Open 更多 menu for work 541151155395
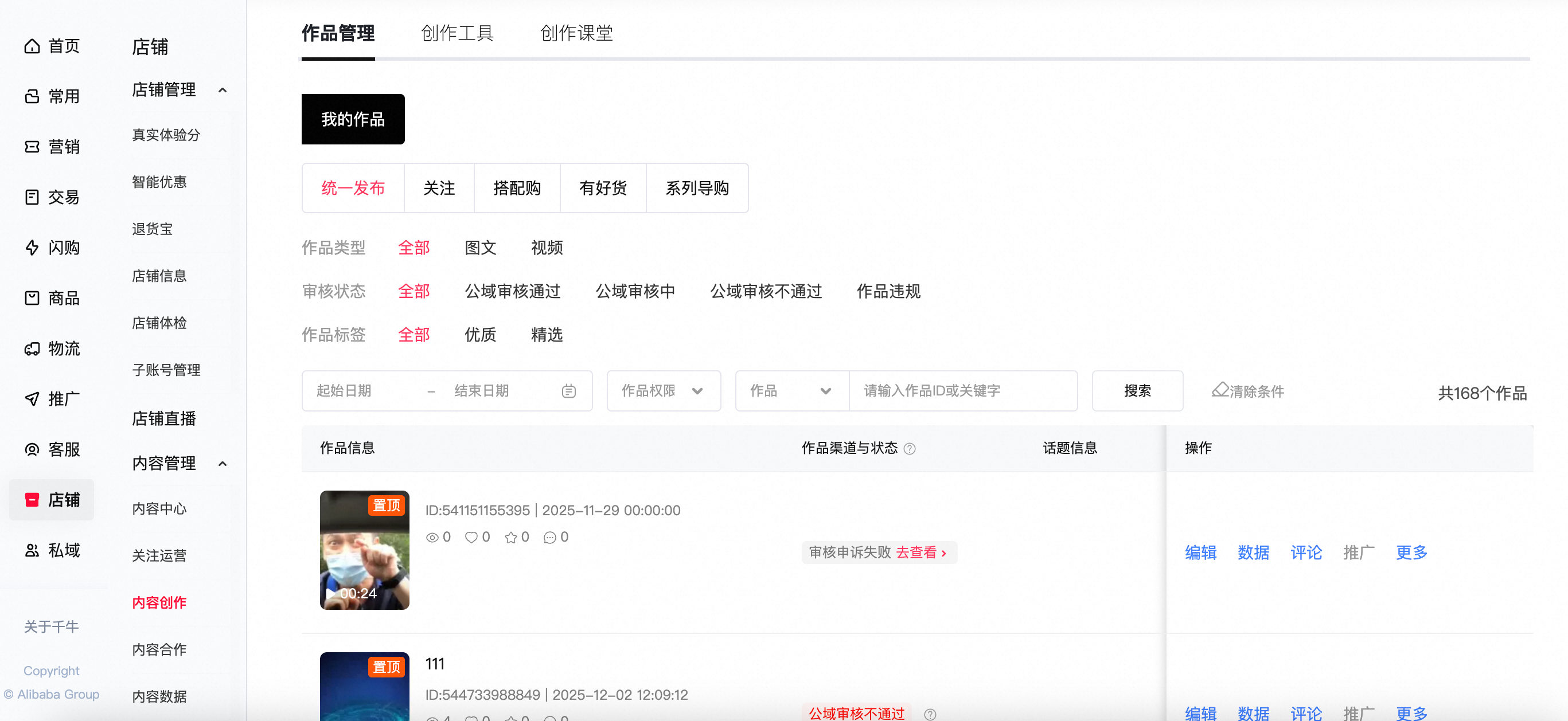Viewport: 1568px width, 721px height. tap(1411, 552)
